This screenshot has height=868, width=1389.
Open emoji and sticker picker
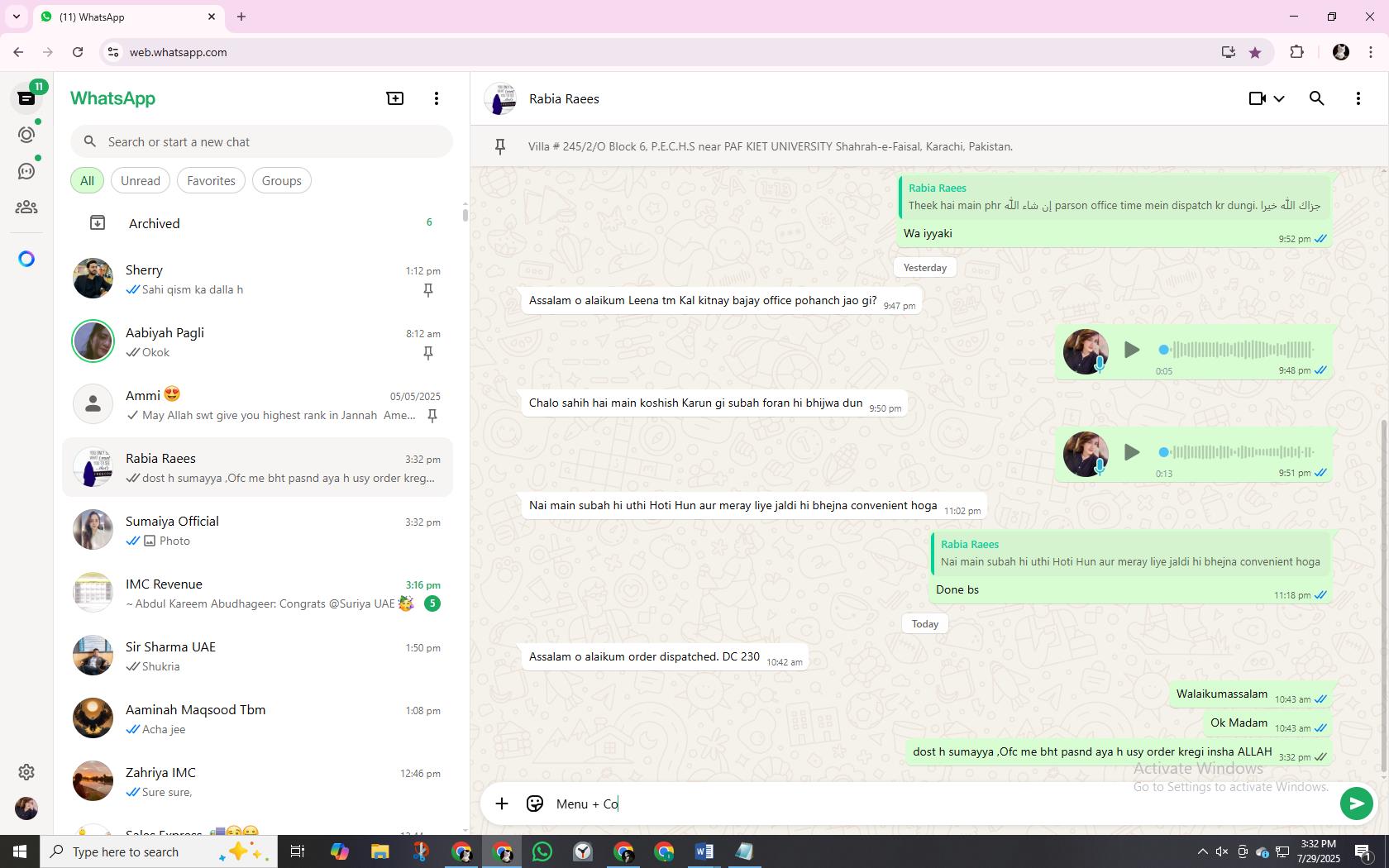click(x=535, y=804)
